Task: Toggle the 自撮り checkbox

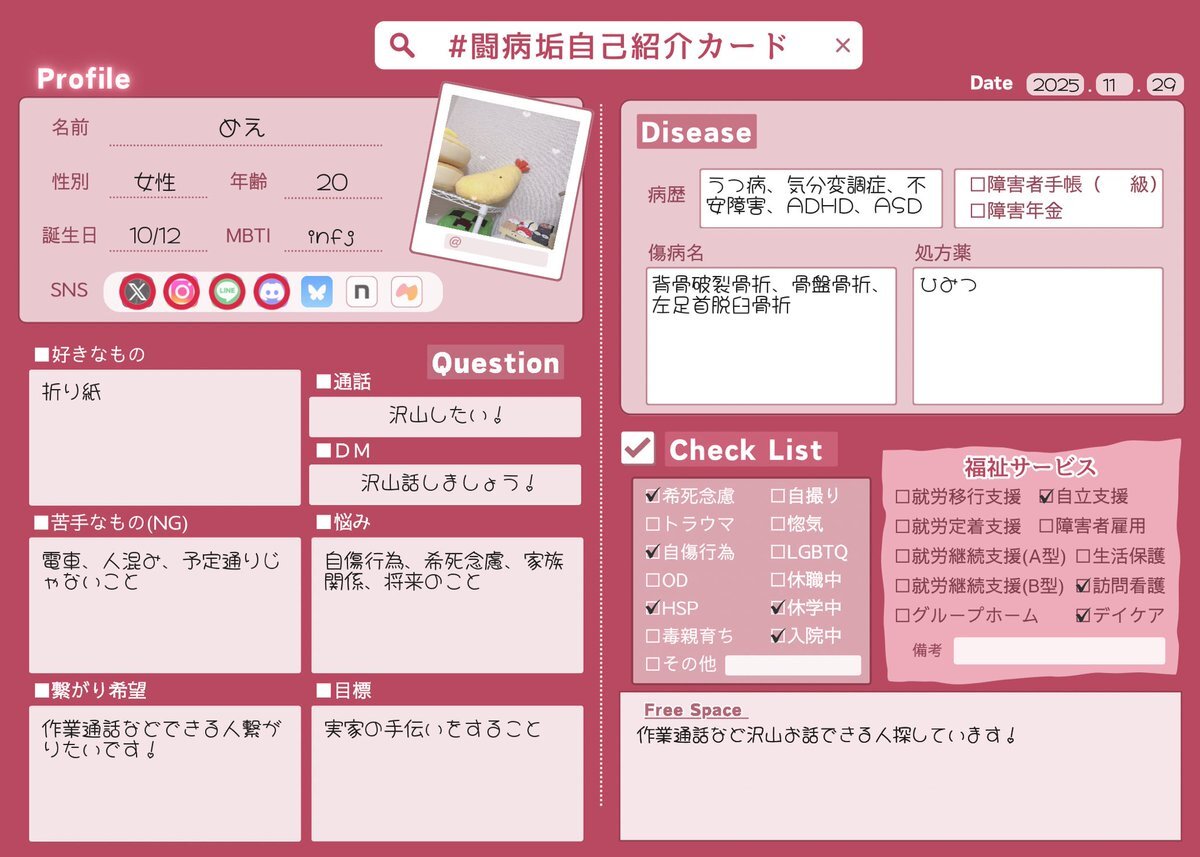Action: pyautogui.click(x=778, y=495)
